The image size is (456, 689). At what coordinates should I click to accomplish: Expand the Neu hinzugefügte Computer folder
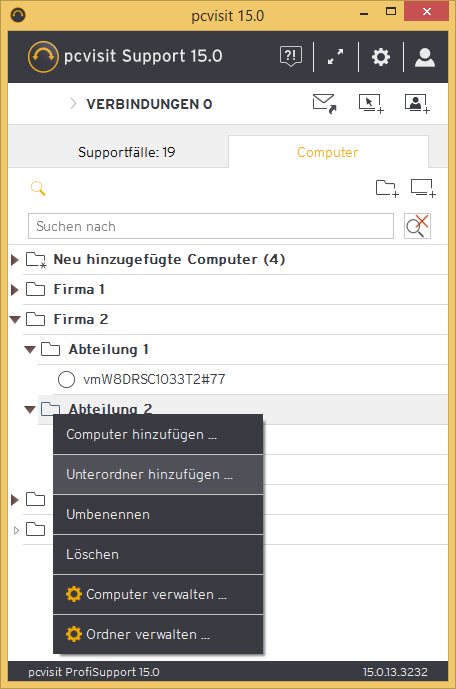[15, 260]
